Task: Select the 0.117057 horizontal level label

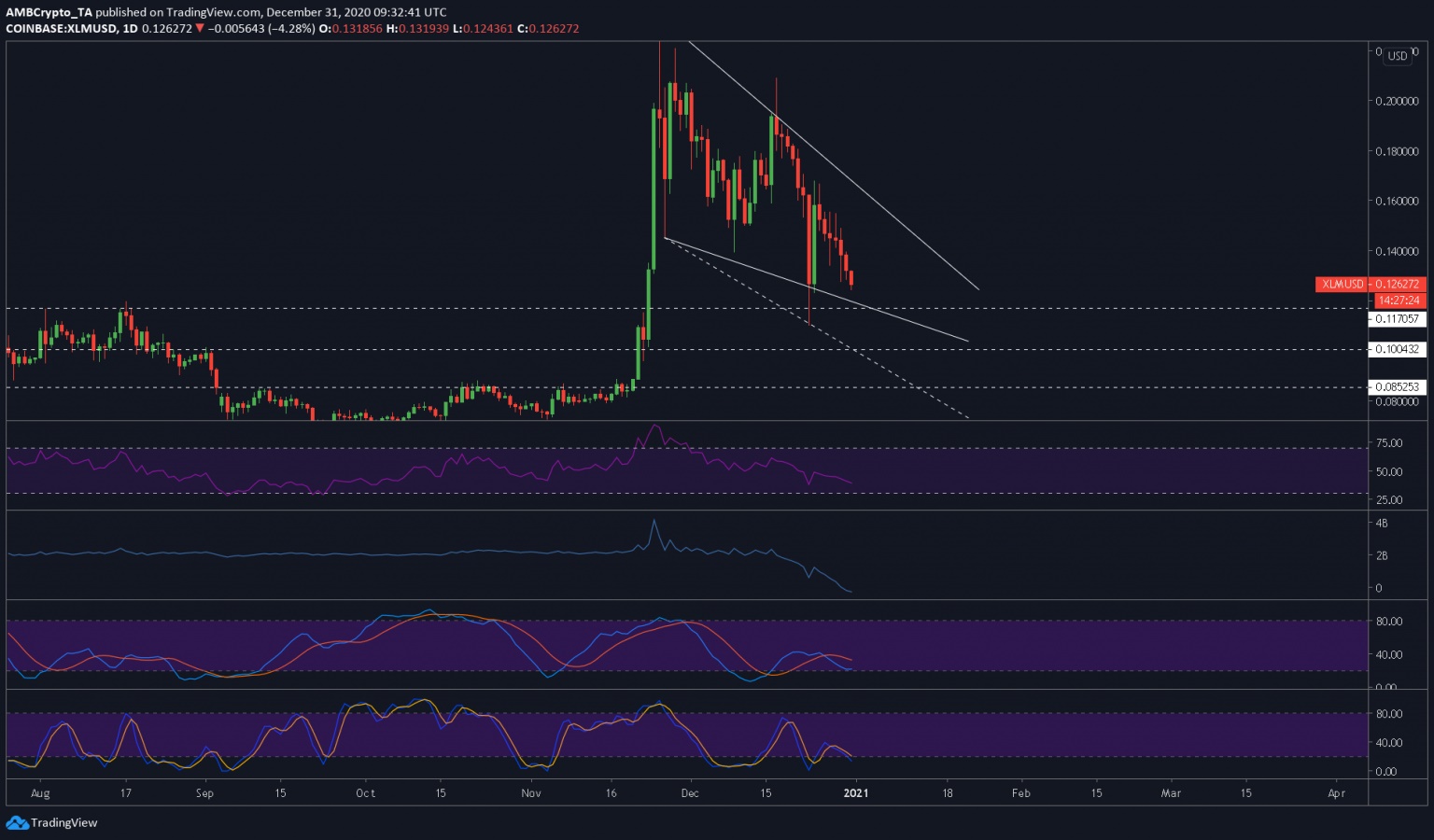Action: coord(1398,318)
